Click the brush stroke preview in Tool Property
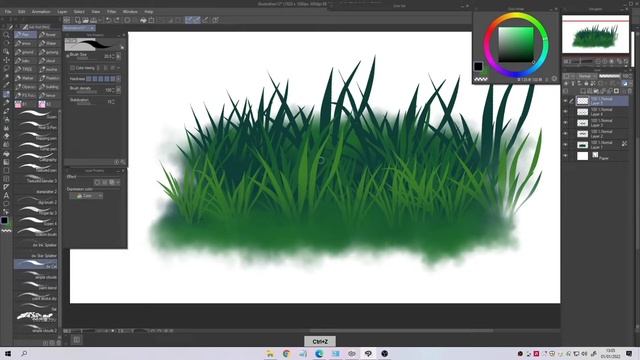Viewport: 640px width, 360px height. pyautogui.click(x=94, y=44)
